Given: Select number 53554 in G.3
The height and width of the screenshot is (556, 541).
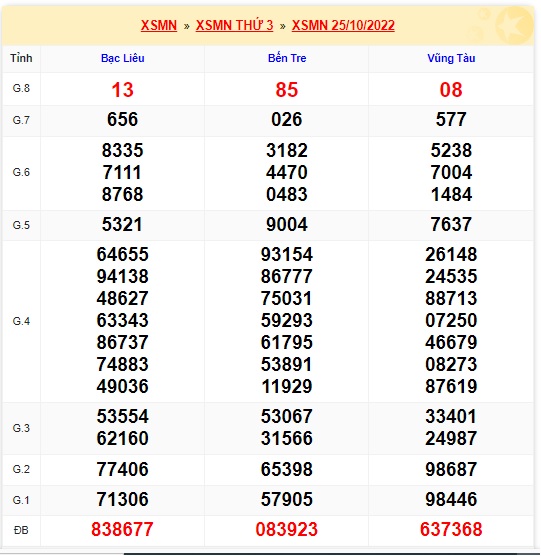Looking at the screenshot, I should tap(123, 416).
